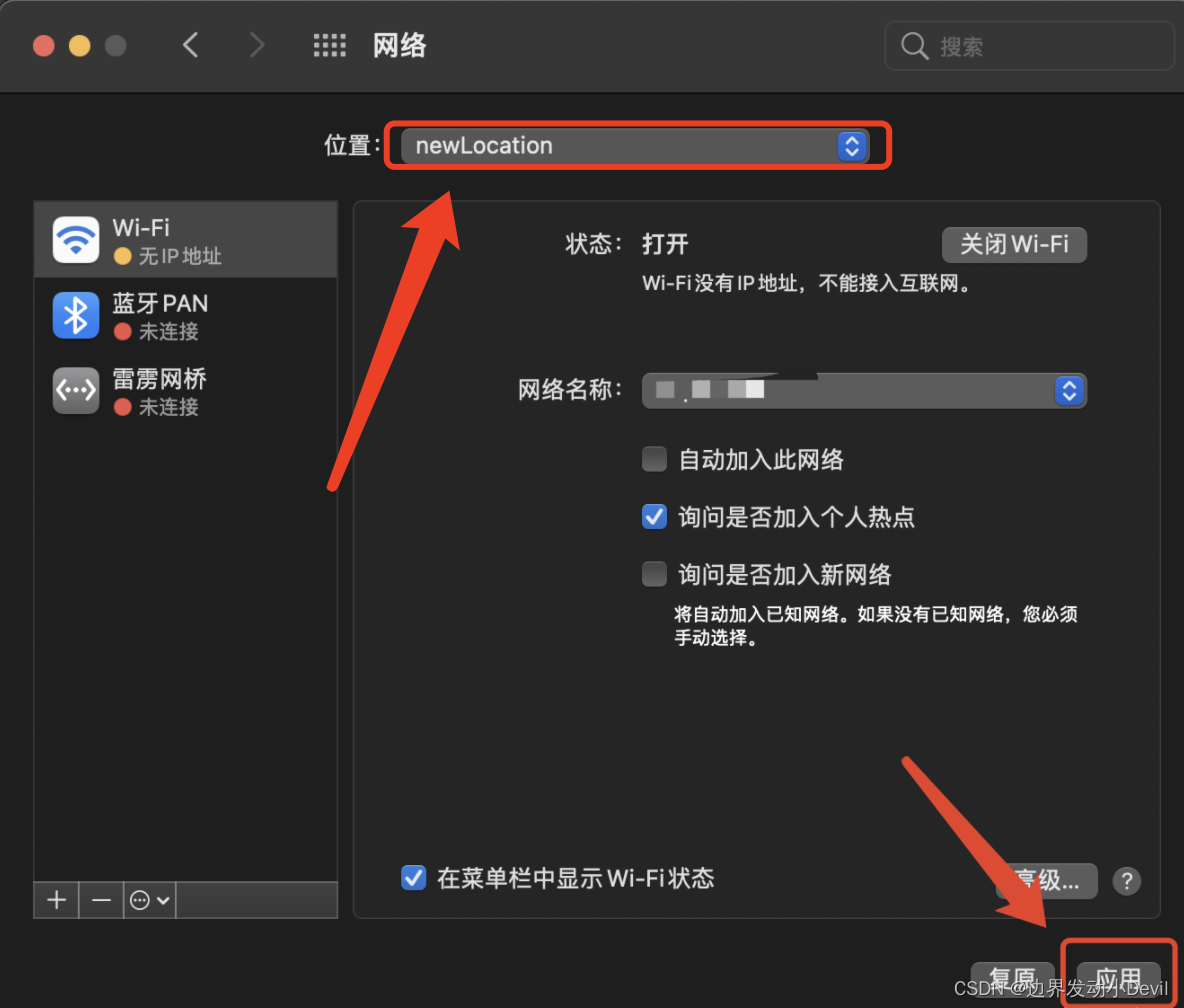Enable 询问是否加入新网络

(654, 573)
